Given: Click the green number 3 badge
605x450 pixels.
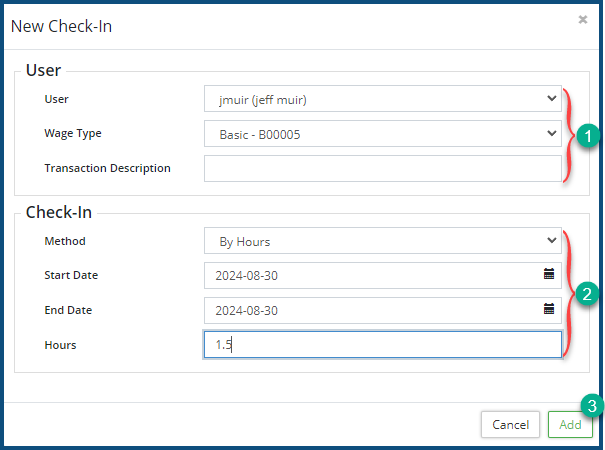Looking at the screenshot, I should 593,406.
